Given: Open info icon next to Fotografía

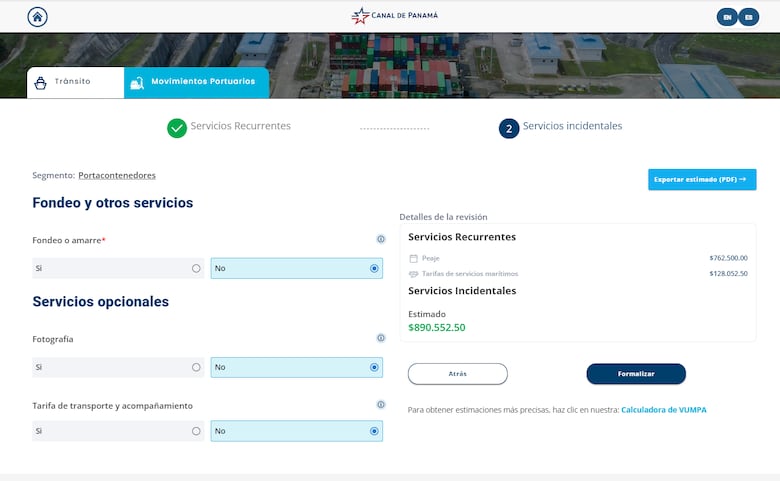Looking at the screenshot, I should pos(381,338).
